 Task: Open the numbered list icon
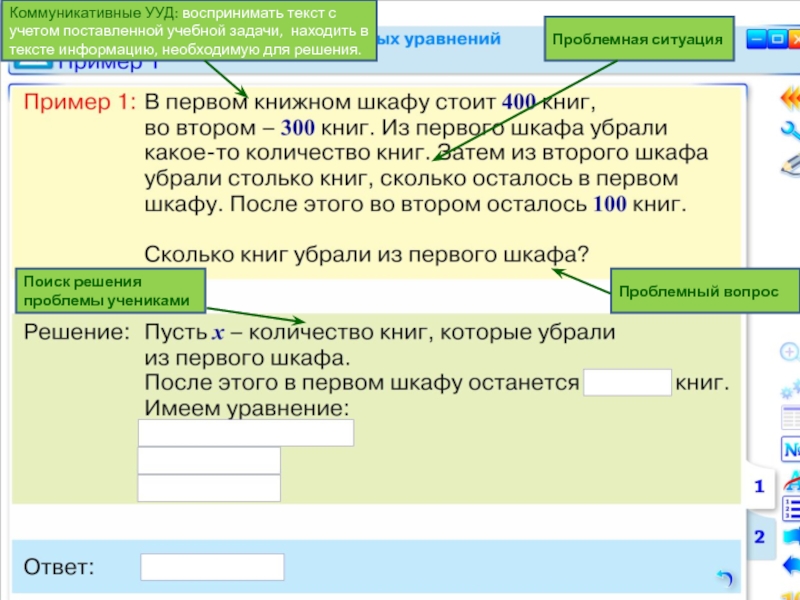tap(791, 510)
